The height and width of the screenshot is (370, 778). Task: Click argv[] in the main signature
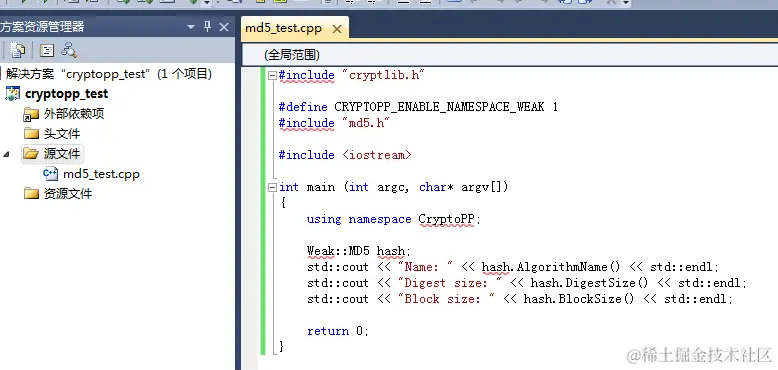(x=481, y=187)
